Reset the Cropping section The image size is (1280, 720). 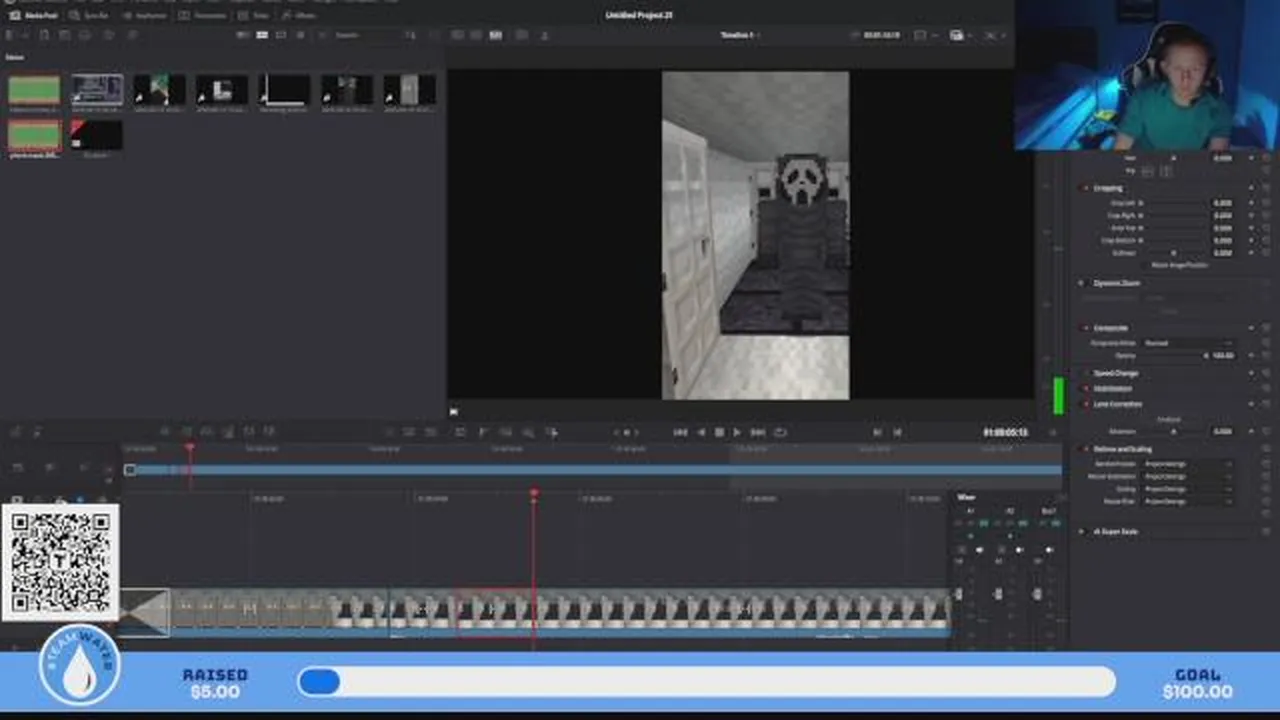click(x=1266, y=188)
